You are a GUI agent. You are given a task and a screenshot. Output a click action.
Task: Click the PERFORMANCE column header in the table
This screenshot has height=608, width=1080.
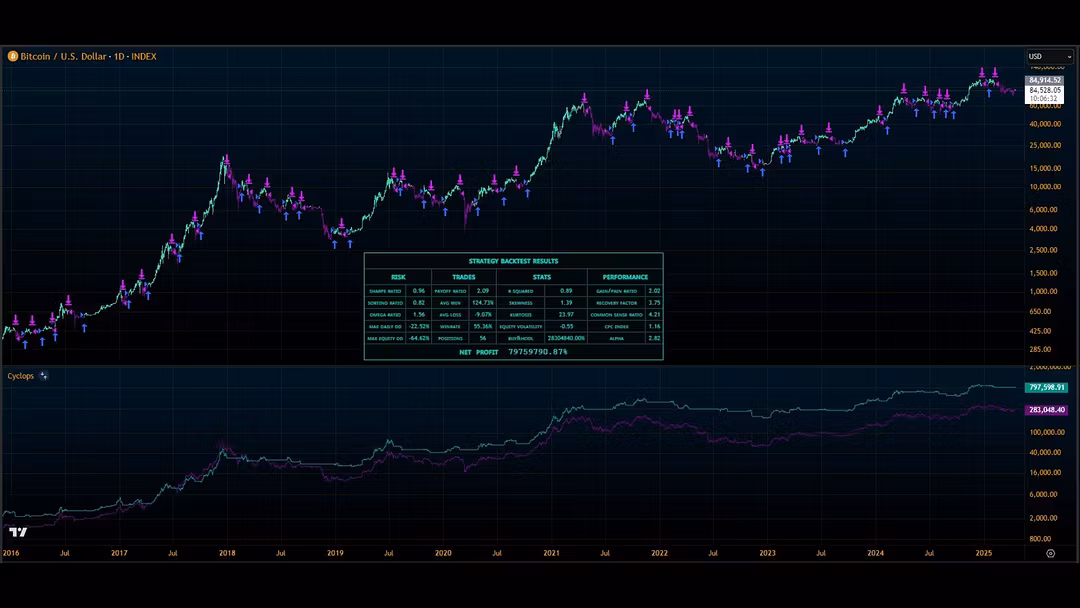625,277
